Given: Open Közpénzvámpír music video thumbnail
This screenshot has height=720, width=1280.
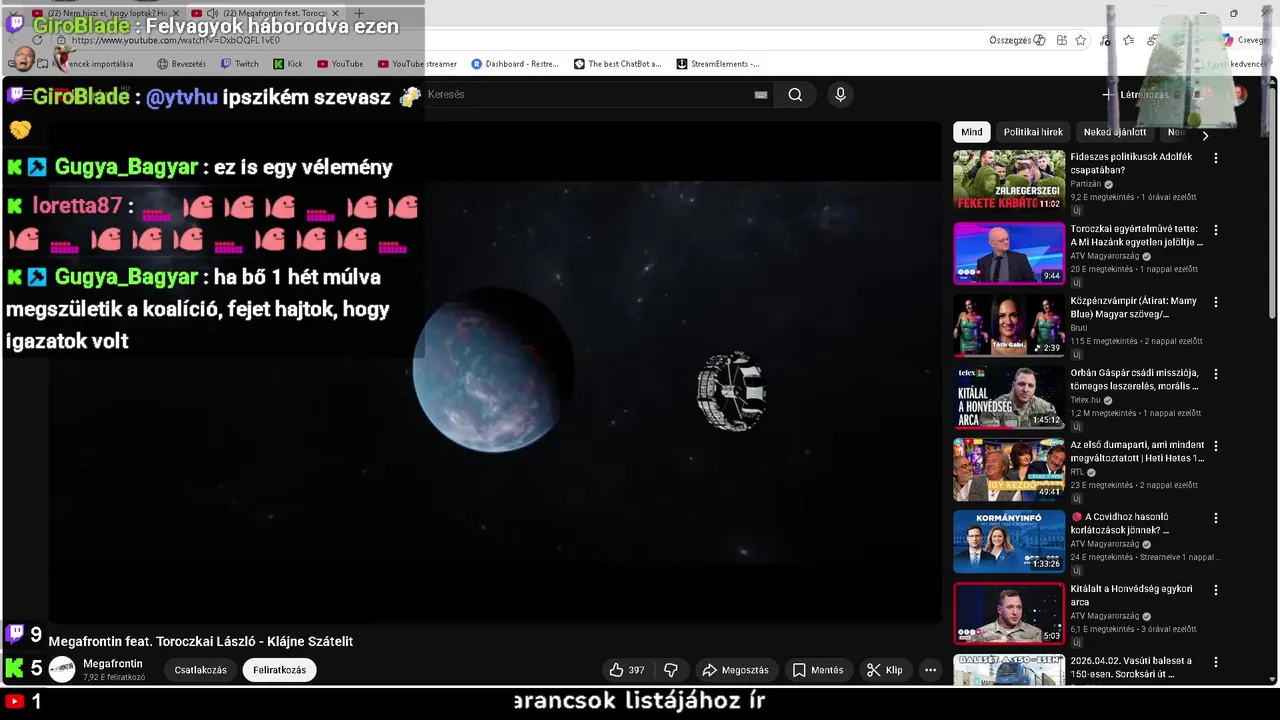Looking at the screenshot, I should (x=1009, y=325).
